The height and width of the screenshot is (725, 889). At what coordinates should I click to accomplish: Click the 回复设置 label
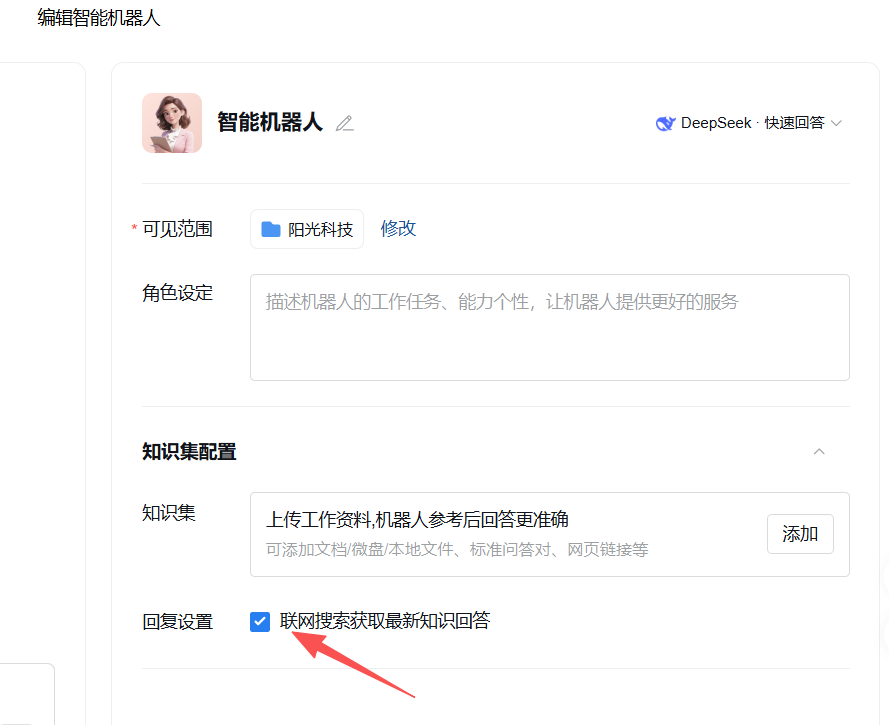coord(177,622)
